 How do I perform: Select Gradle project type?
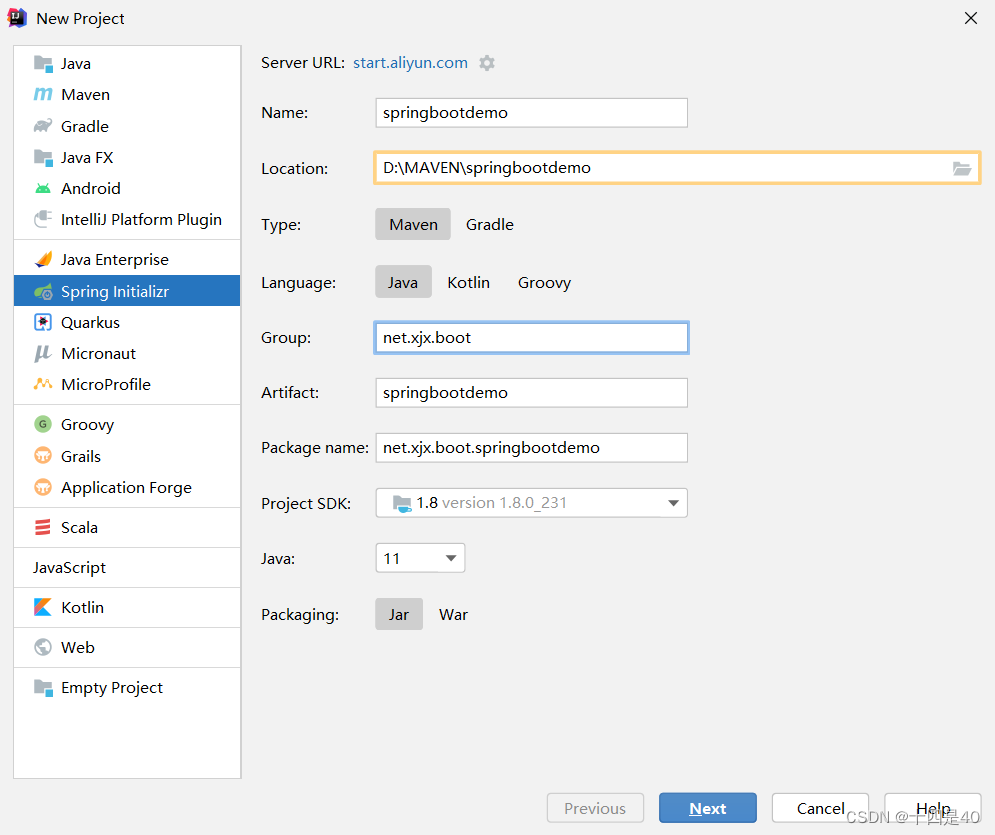click(x=490, y=224)
